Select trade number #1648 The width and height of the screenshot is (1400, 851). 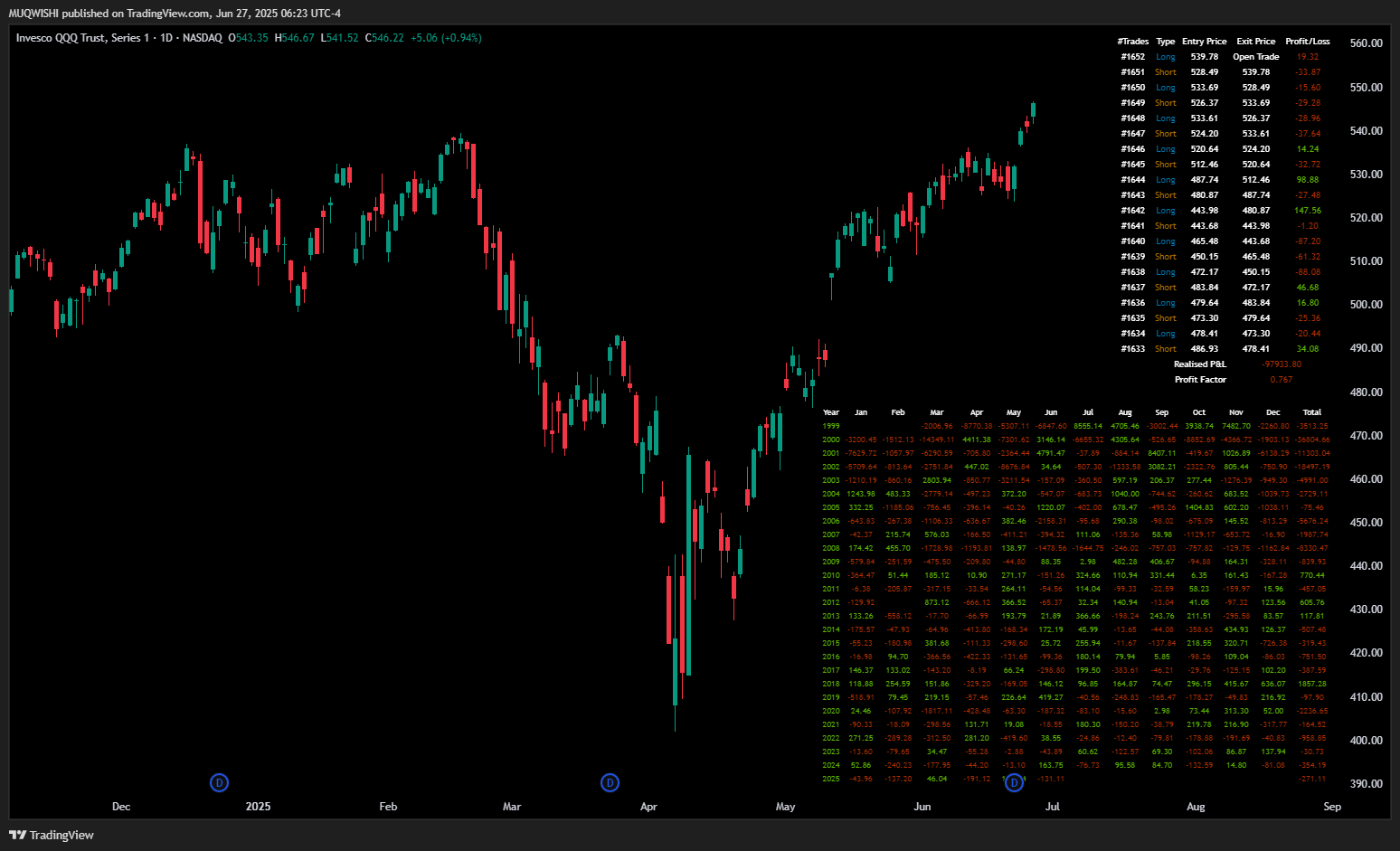[1133, 118]
